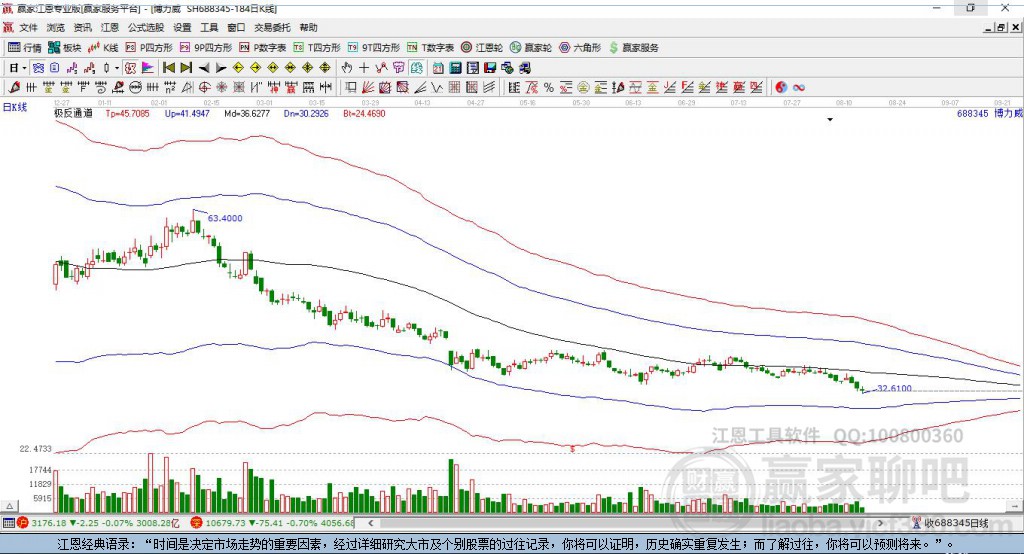
Task: Open the 文件 menu
Action: coord(28,27)
